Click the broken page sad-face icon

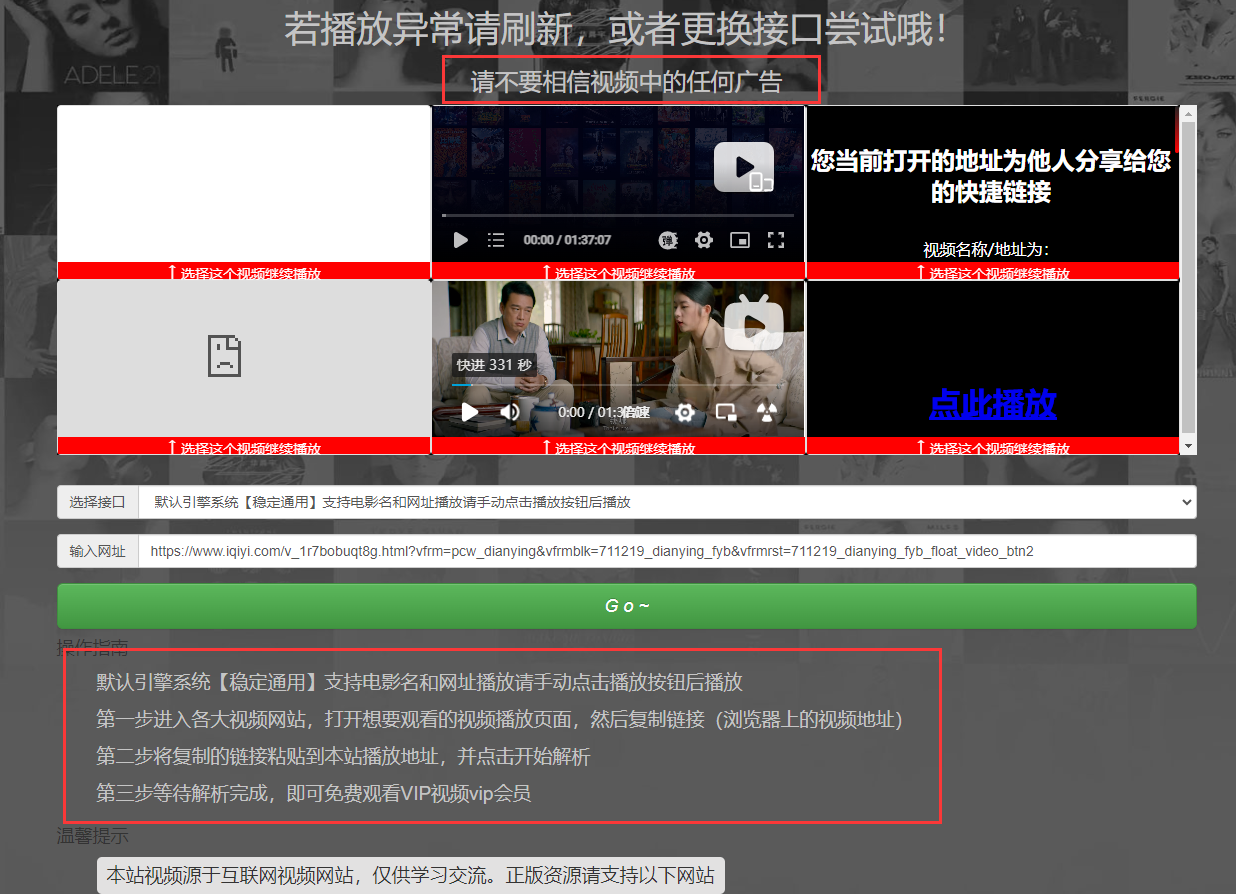click(x=225, y=356)
